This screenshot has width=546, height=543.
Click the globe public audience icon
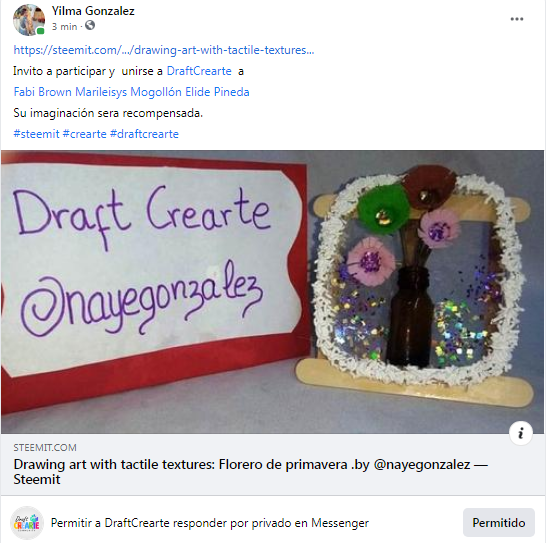[90, 25]
